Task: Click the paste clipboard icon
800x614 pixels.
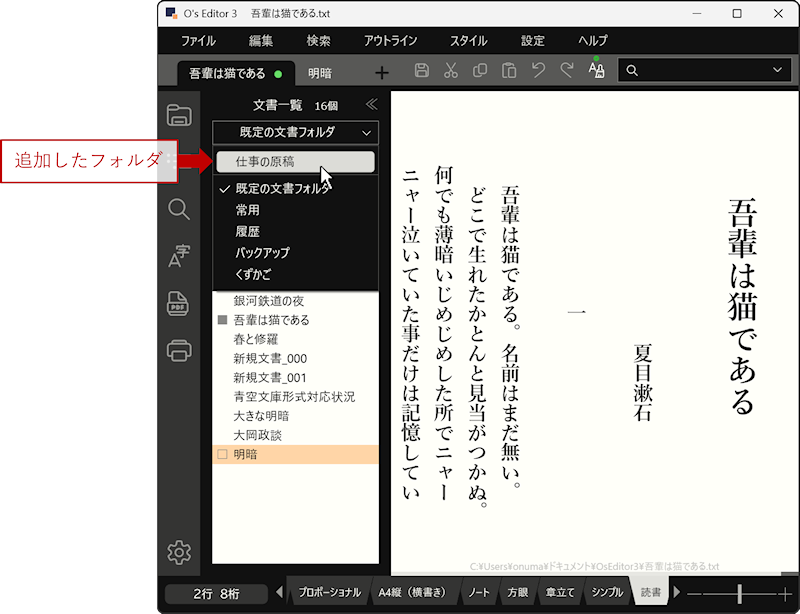Action: (x=509, y=71)
